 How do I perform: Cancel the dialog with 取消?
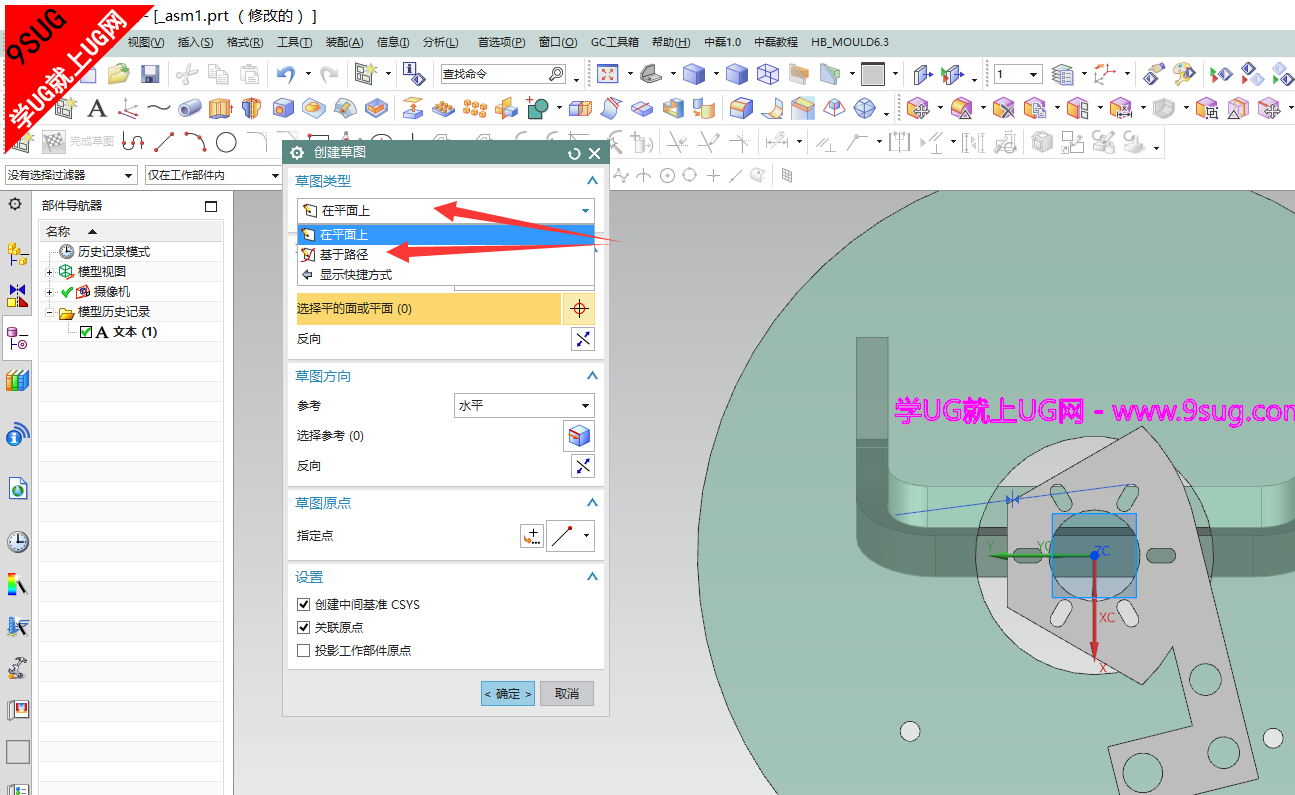[567, 693]
